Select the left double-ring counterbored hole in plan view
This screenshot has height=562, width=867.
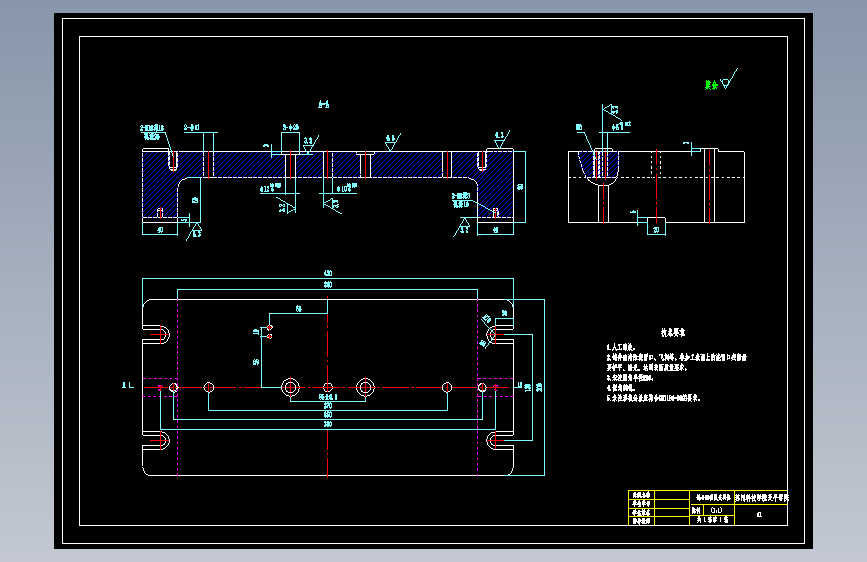pyautogui.click(x=290, y=387)
